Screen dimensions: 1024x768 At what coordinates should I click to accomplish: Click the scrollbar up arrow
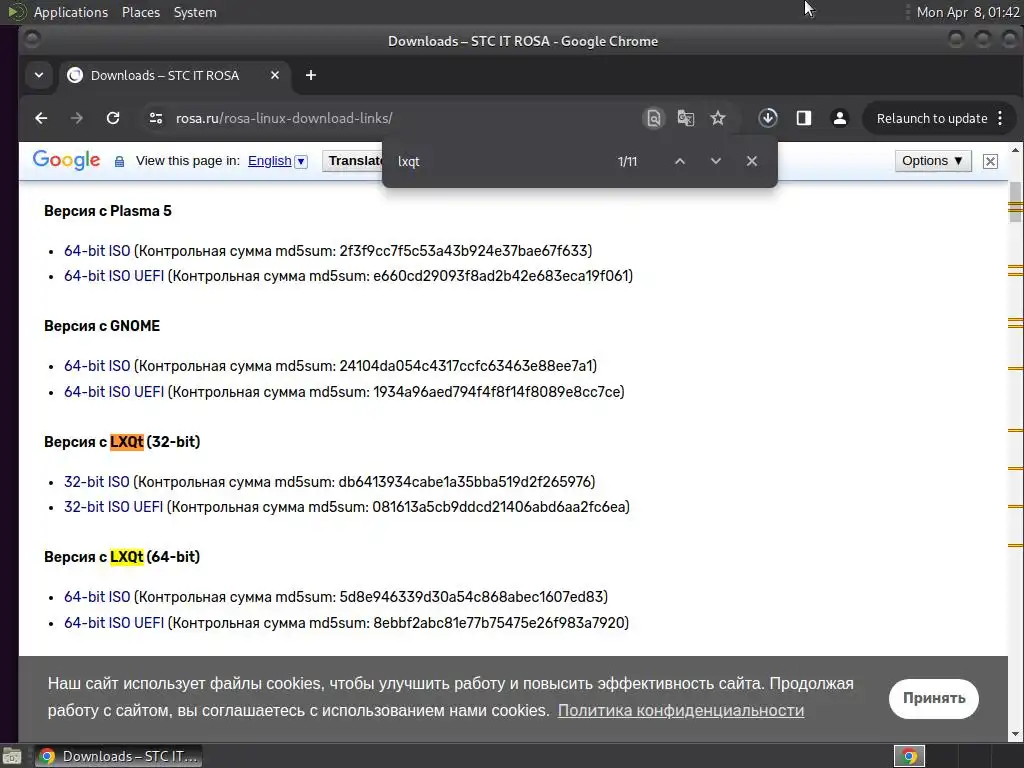1015,150
